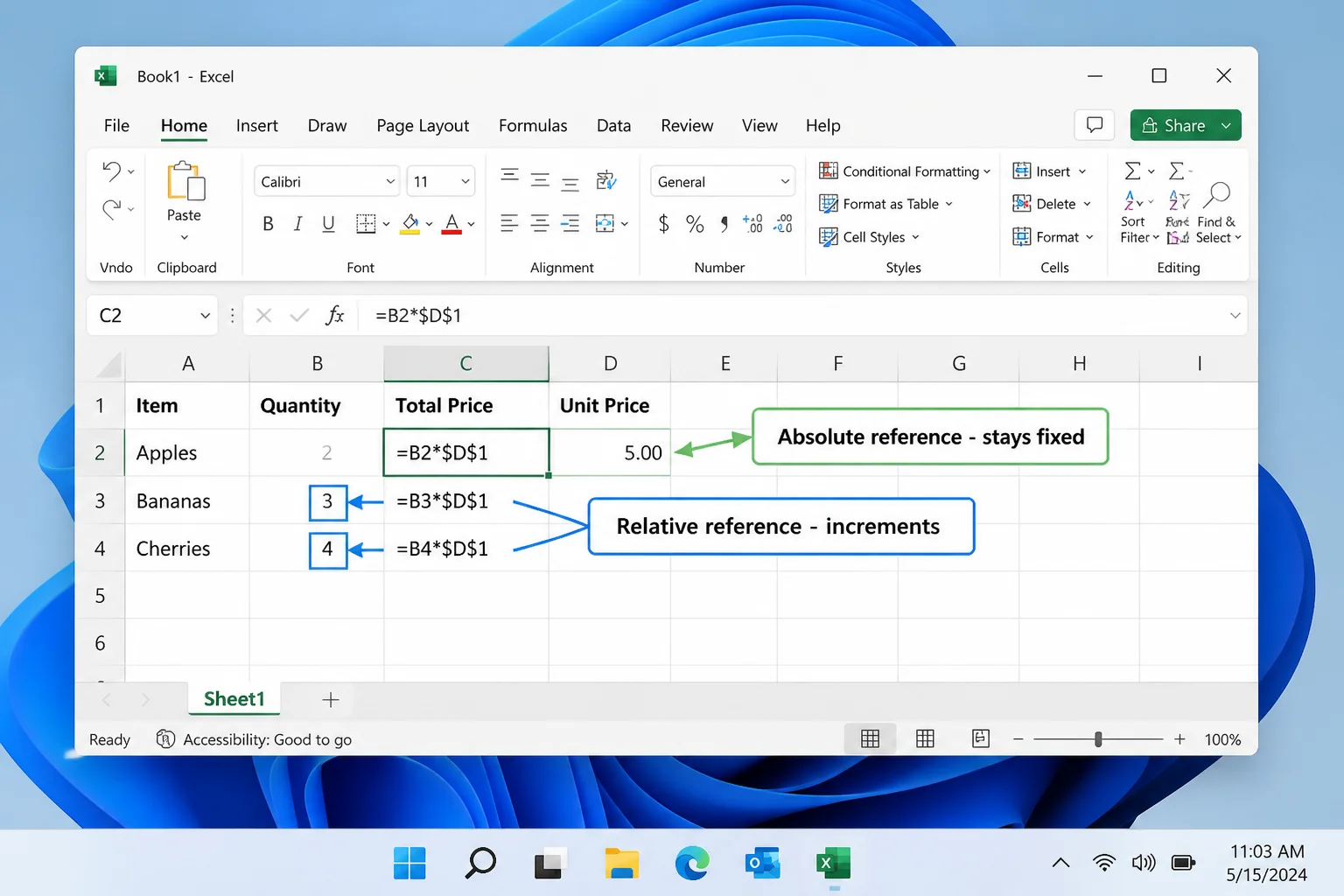Switch to the Data tab

pyautogui.click(x=613, y=126)
